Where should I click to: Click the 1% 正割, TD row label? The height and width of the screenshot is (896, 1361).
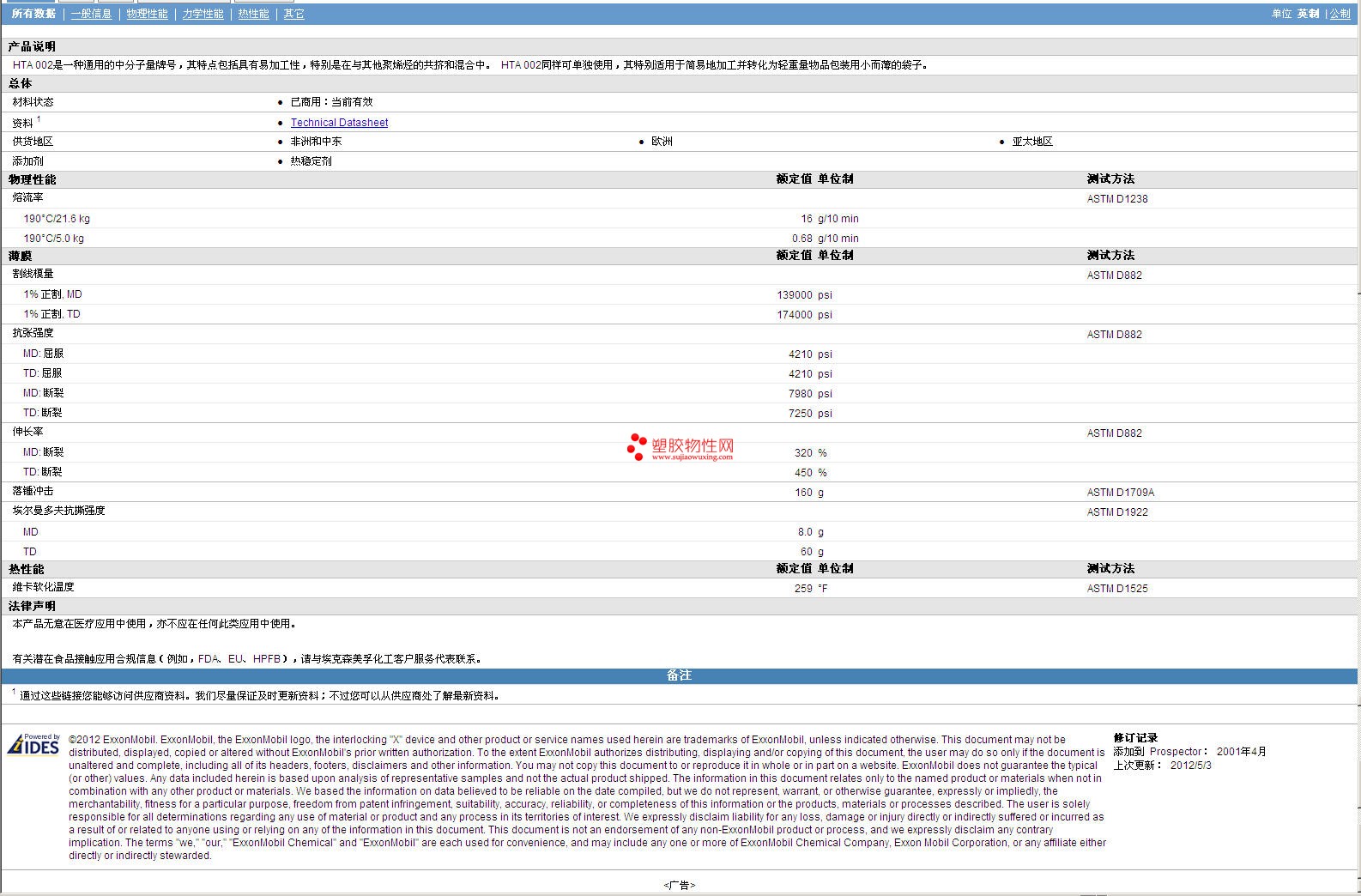(x=51, y=314)
